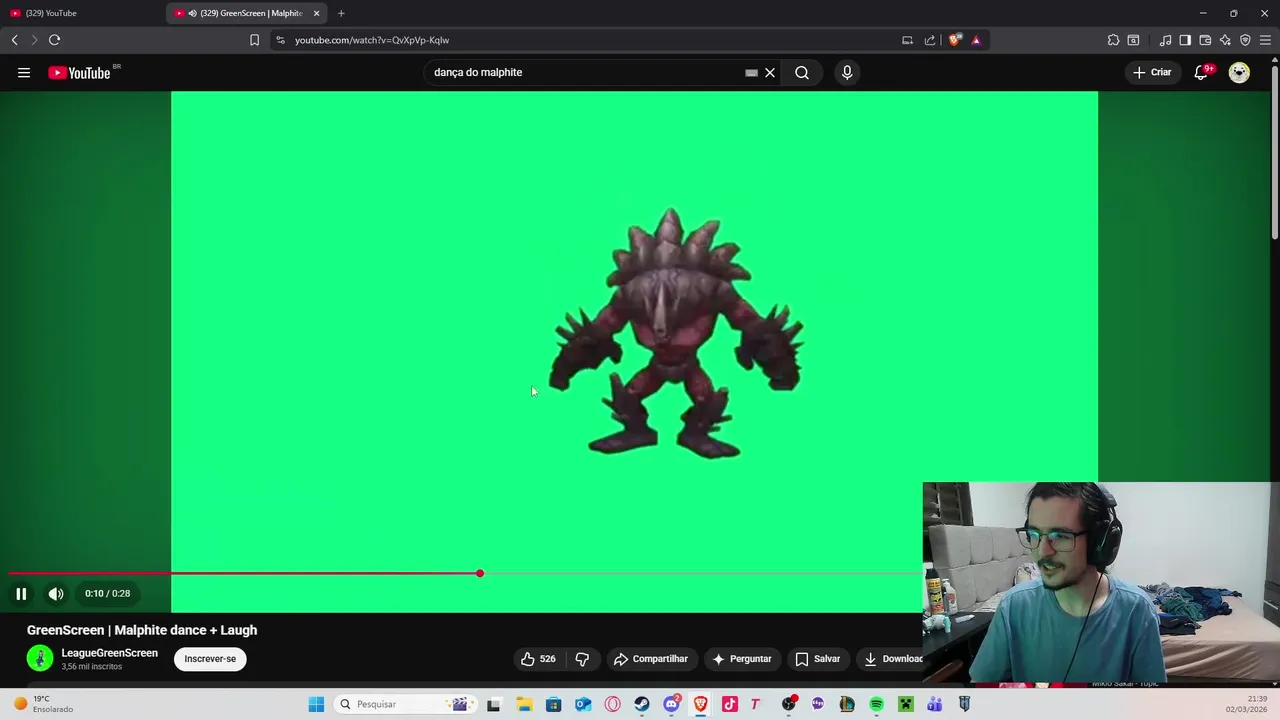Save the video with Salvar button
Image resolution: width=1280 pixels, height=720 pixels.
click(817, 659)
